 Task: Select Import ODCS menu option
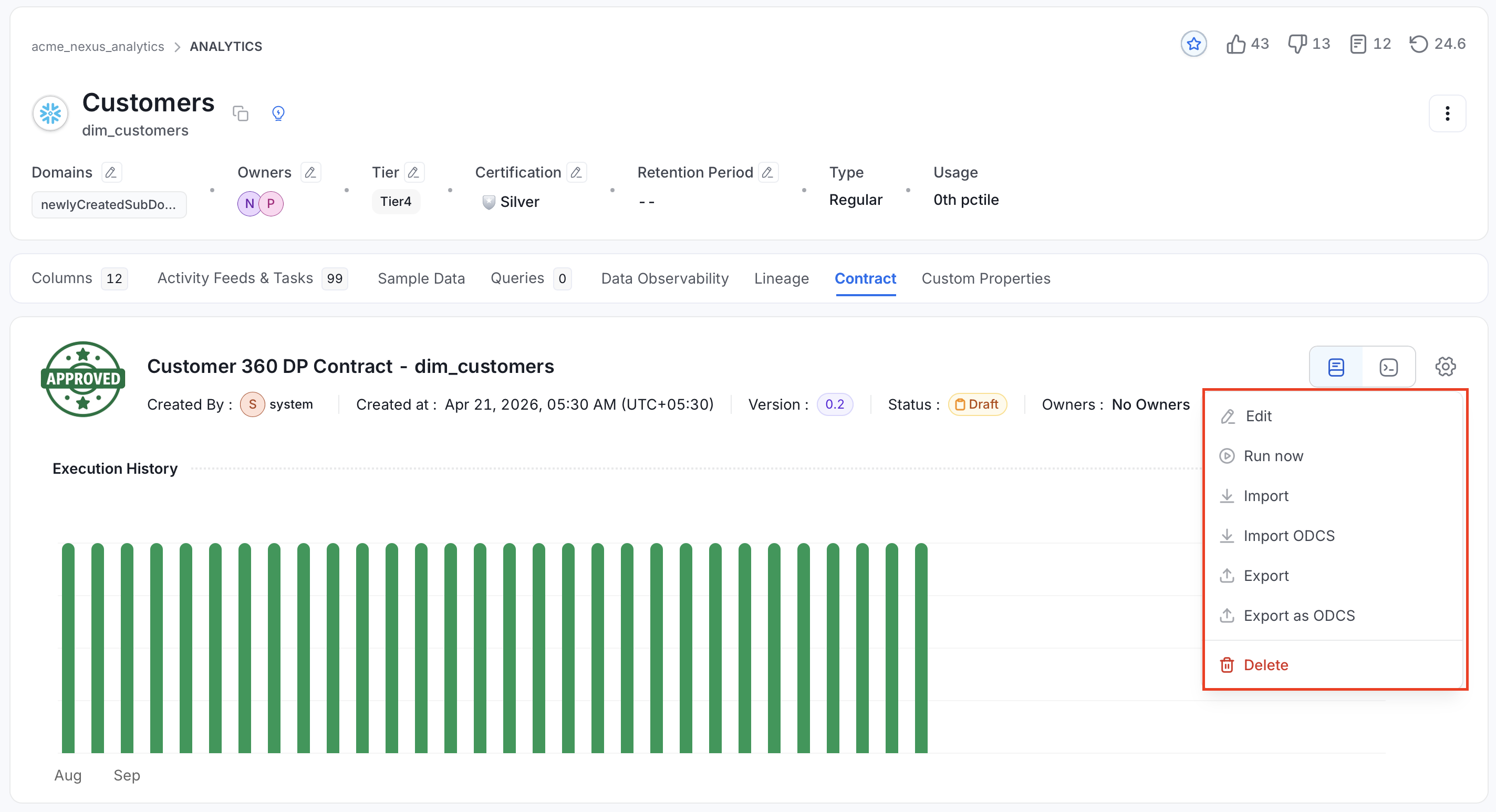pos(1333,536)
